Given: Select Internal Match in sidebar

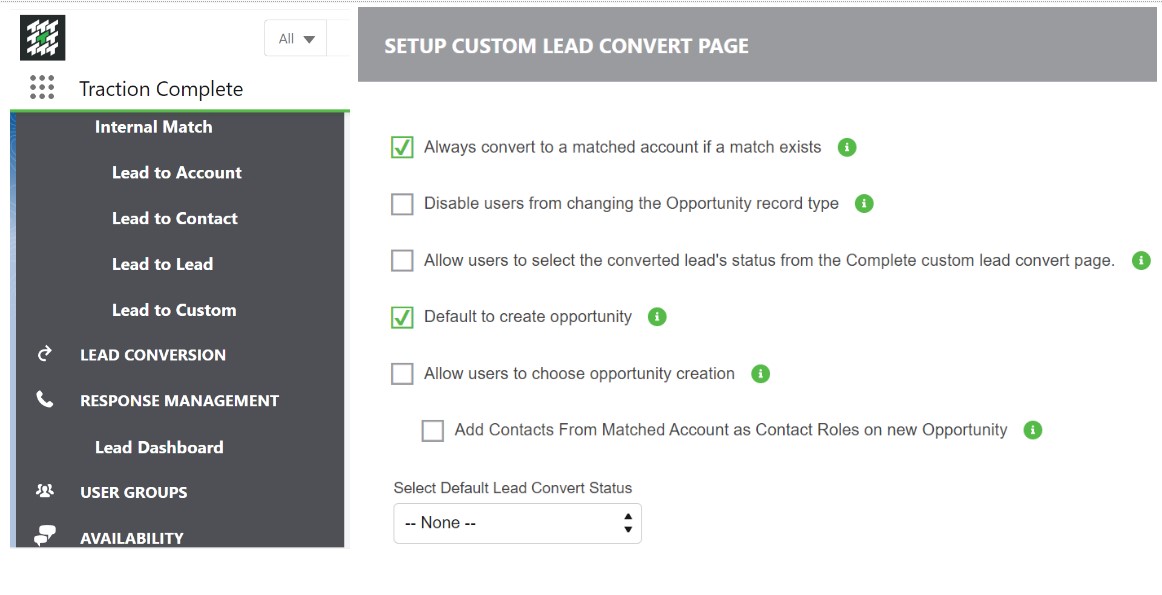Looking at the screenshot, I should coord(153,127).
